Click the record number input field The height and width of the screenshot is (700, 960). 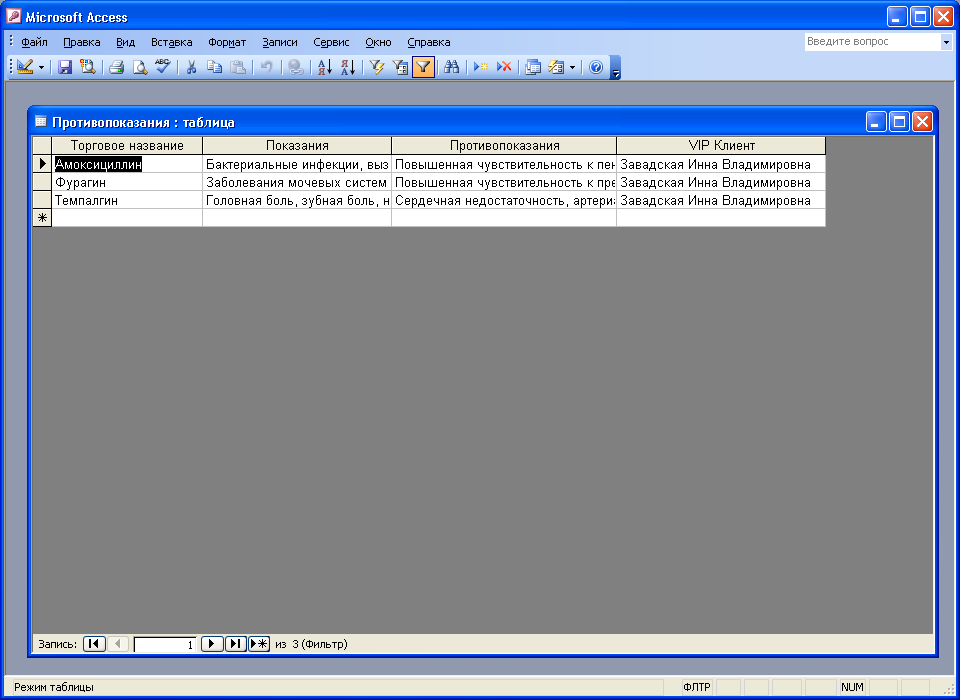point(165,644)
